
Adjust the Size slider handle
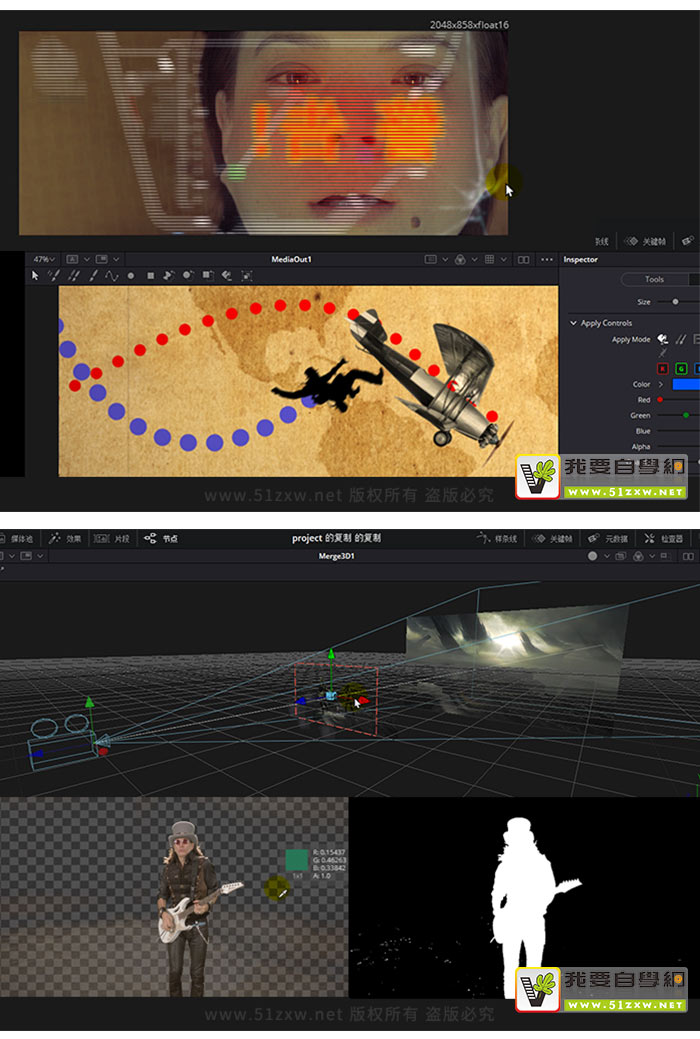click(675, 302)
